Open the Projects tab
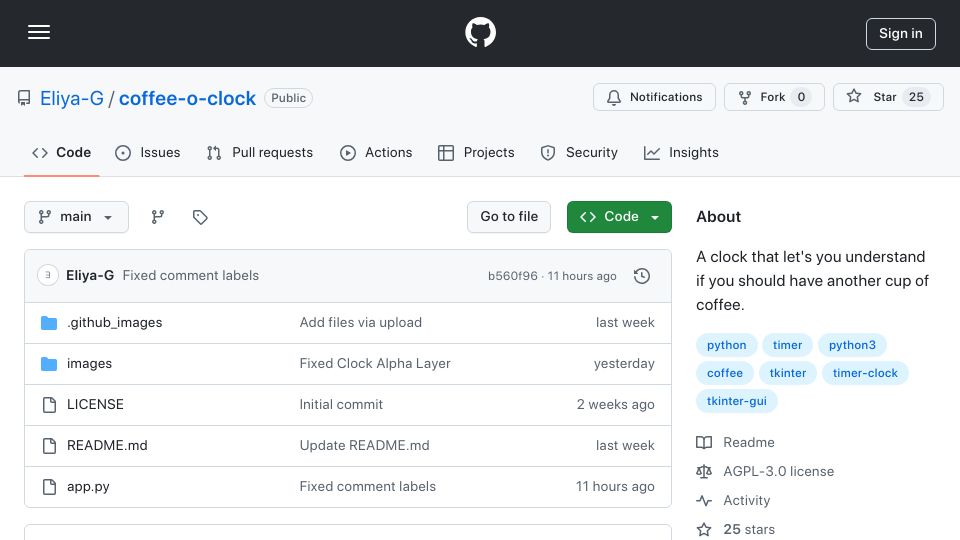The image size is (960, 540). pyautogui.click(x=476, y=152)
